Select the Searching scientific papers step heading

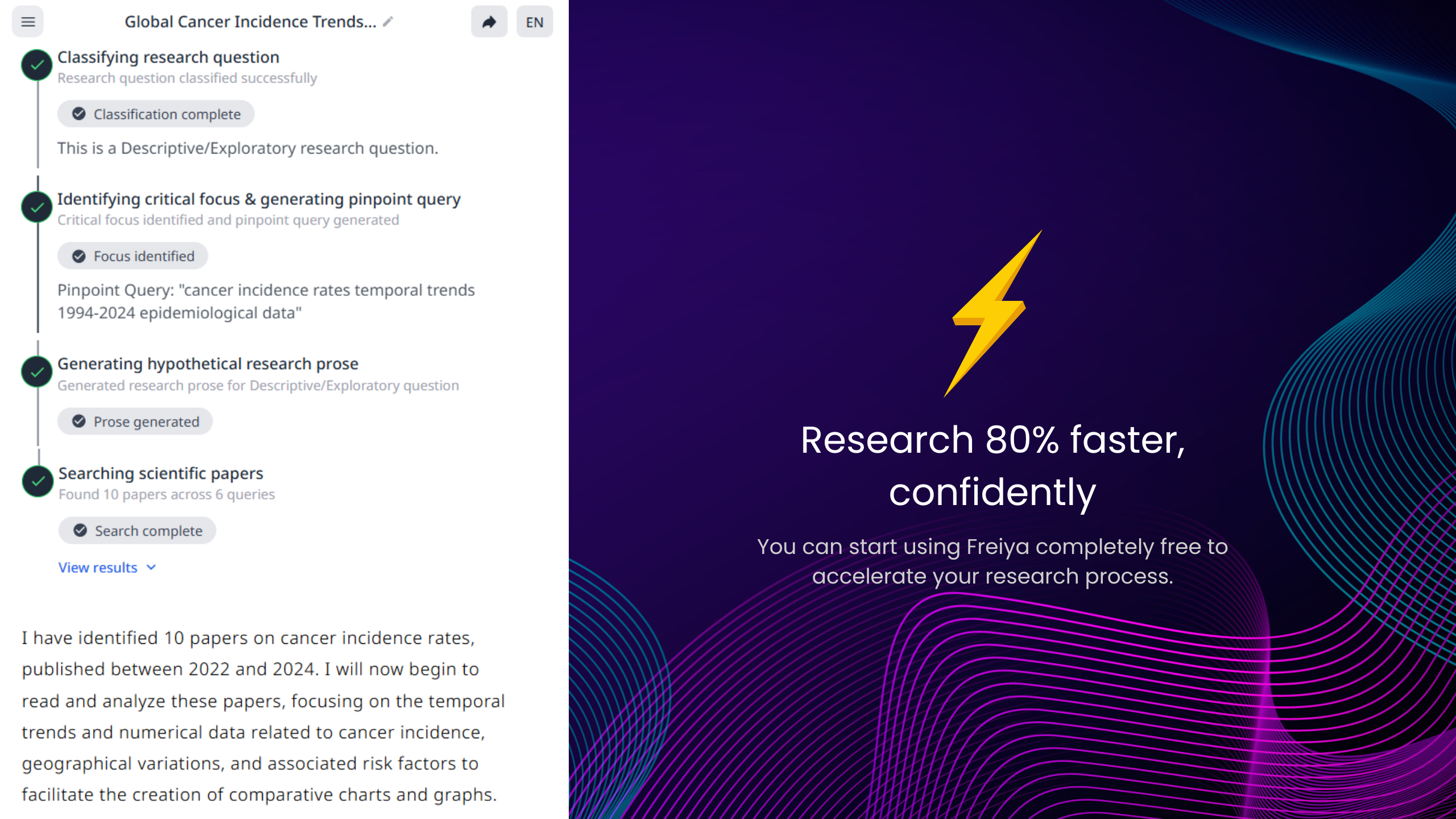[160, 473]
